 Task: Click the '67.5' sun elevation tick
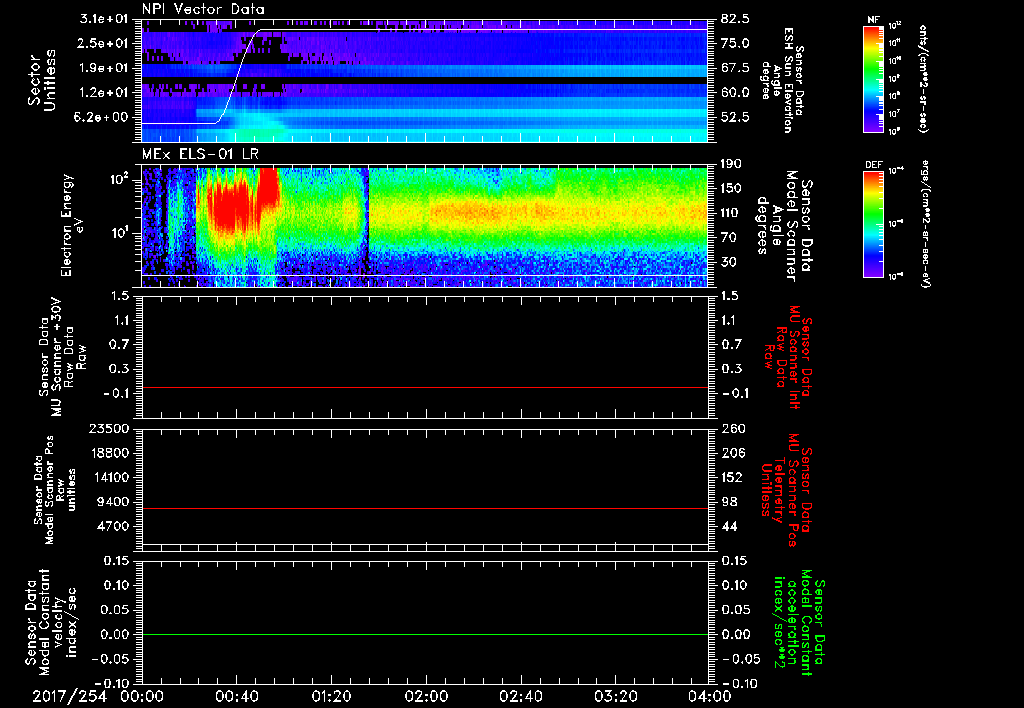735,68
